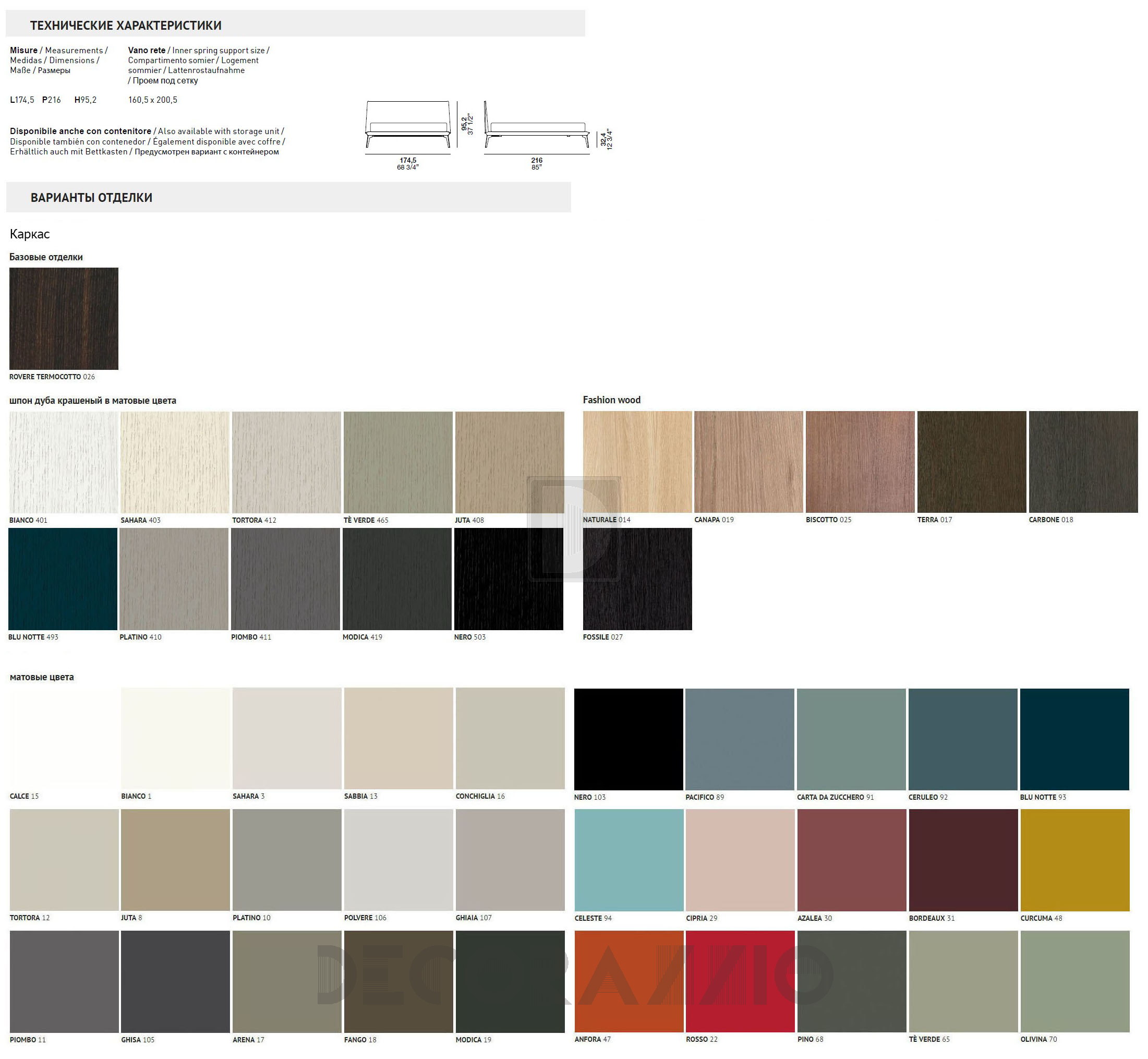This screenshot has width=1148, height=1059.
Task: Choose the Olivina 70 matte color
Action: pos(1076,982)
